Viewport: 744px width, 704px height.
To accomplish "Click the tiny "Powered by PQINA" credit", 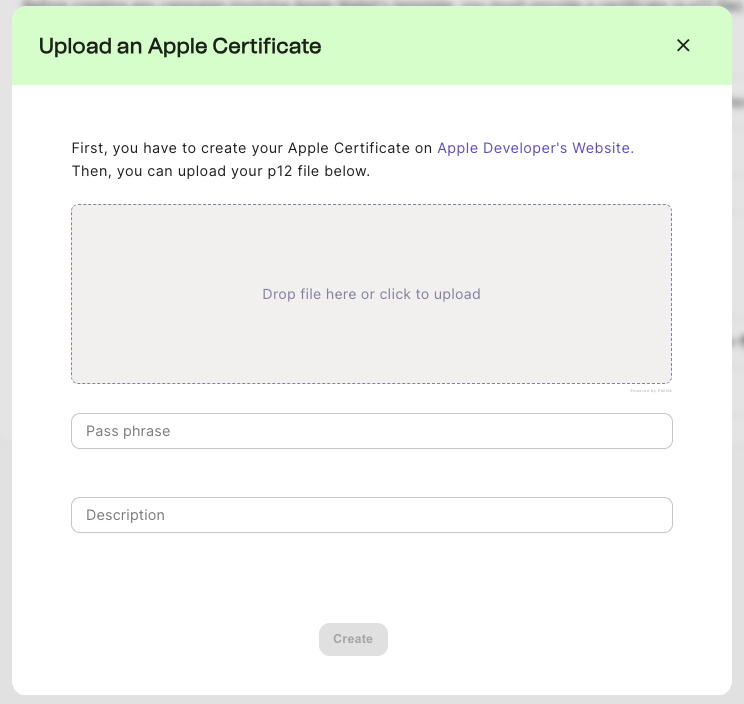I will (x=651, y=391).
